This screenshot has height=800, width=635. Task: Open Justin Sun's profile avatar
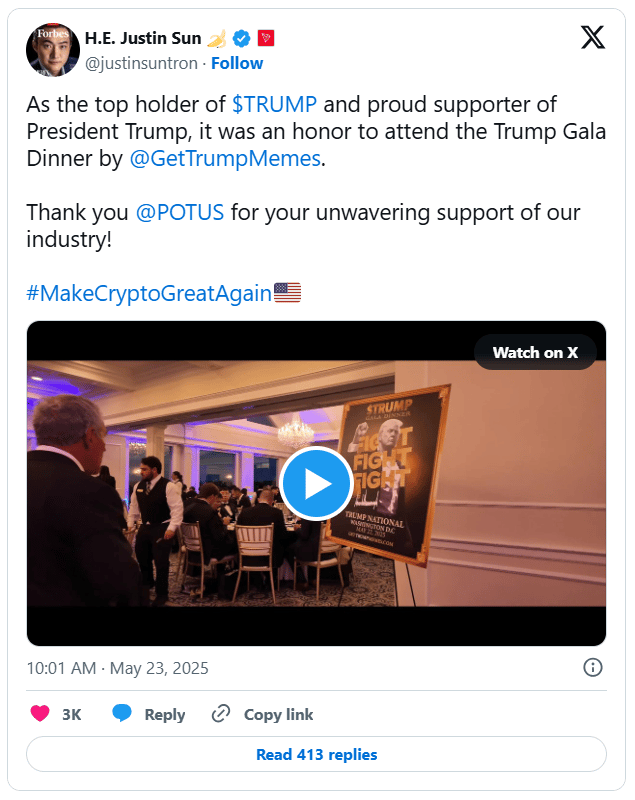pos(53,49)
